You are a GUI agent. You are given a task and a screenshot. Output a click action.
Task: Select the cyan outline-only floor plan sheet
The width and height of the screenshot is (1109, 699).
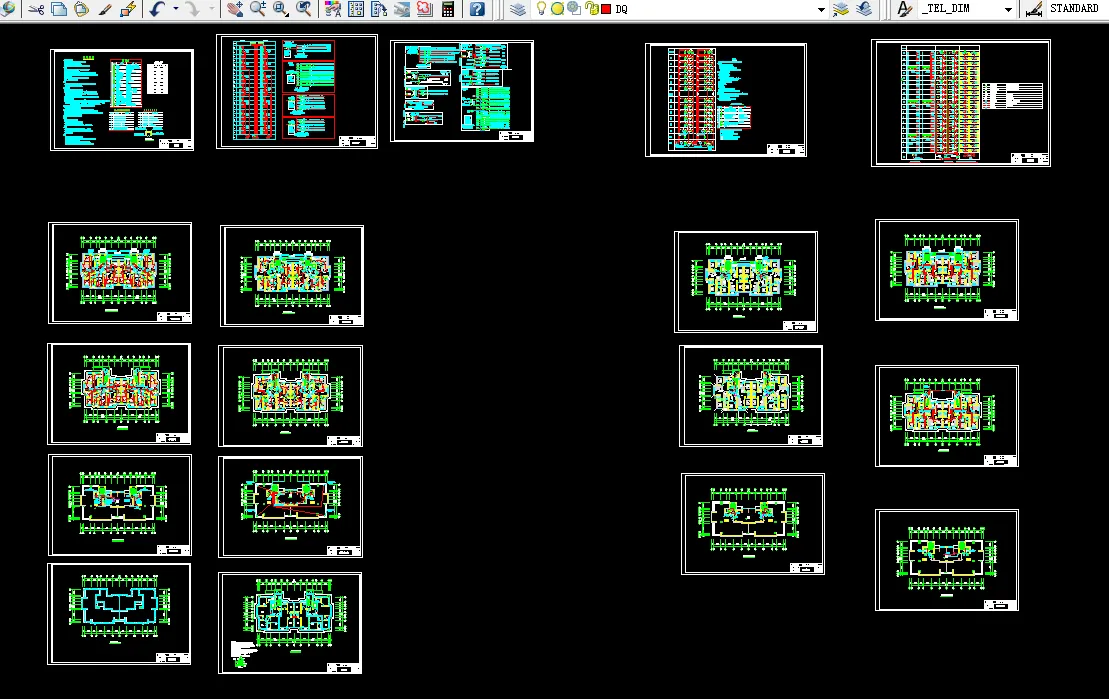point(119,614)
